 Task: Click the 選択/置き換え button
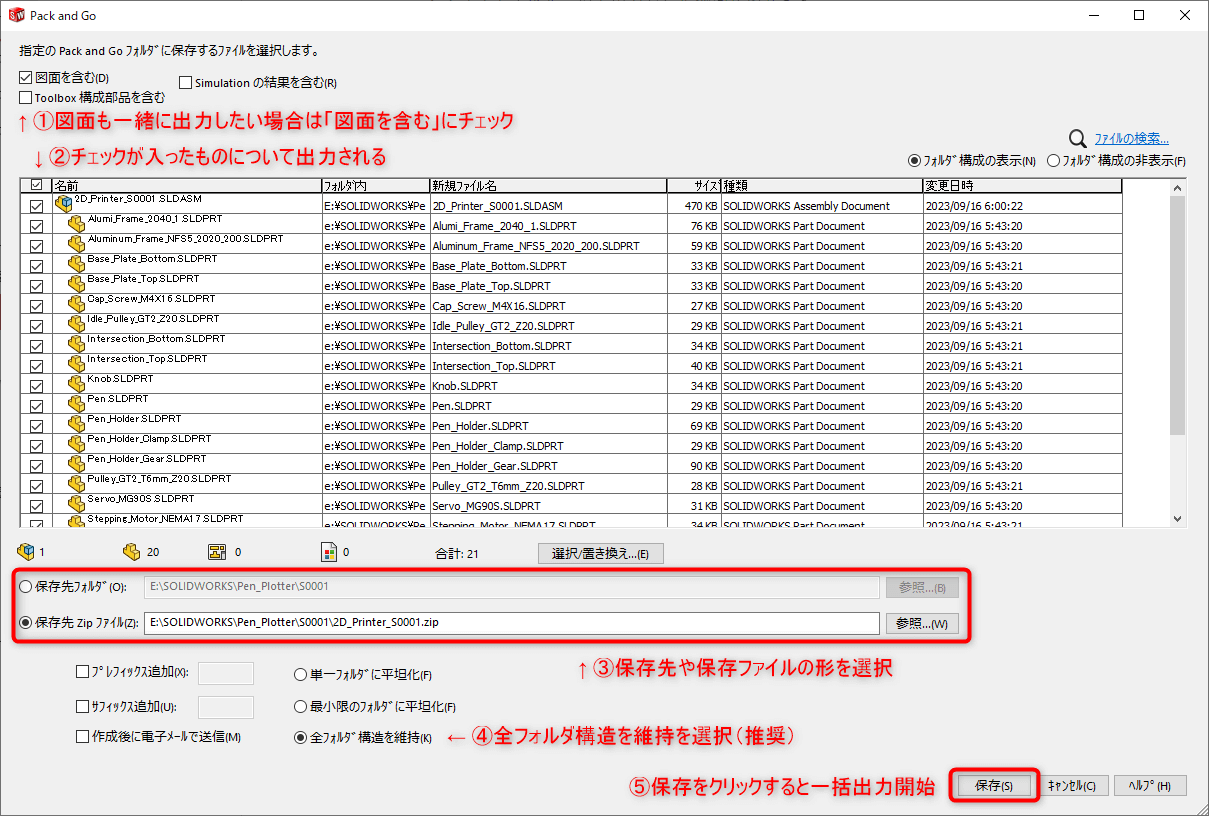coord(600,552)
